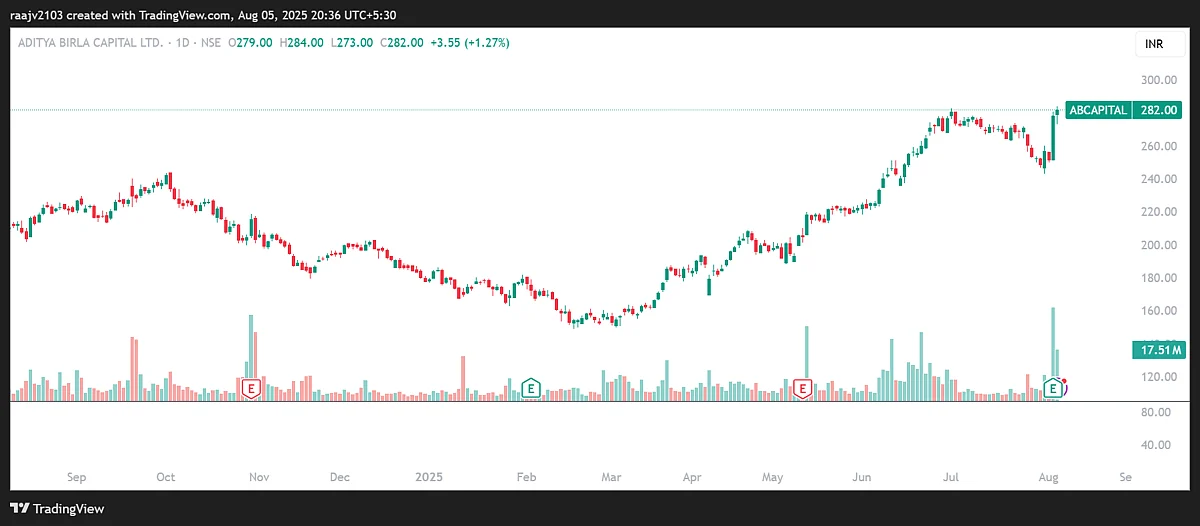Click the ABCAPITAL symbol price label
1200x526 pixels.
tap(1098, 110)
